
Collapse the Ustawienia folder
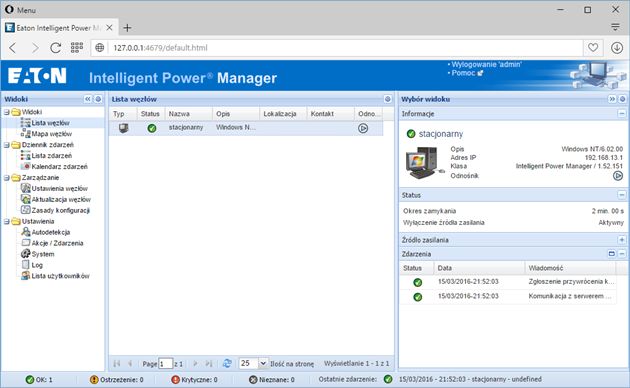7,221
